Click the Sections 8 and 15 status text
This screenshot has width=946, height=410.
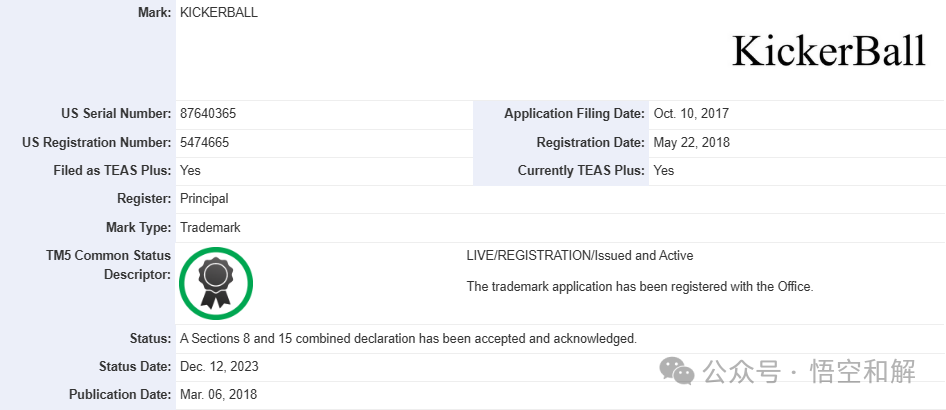408,339
